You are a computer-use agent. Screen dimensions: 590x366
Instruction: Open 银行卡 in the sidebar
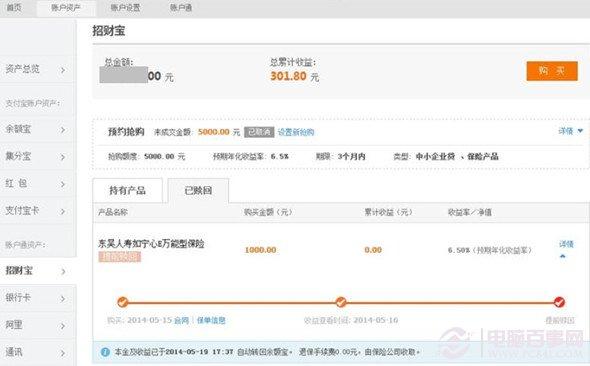(18, 298)
